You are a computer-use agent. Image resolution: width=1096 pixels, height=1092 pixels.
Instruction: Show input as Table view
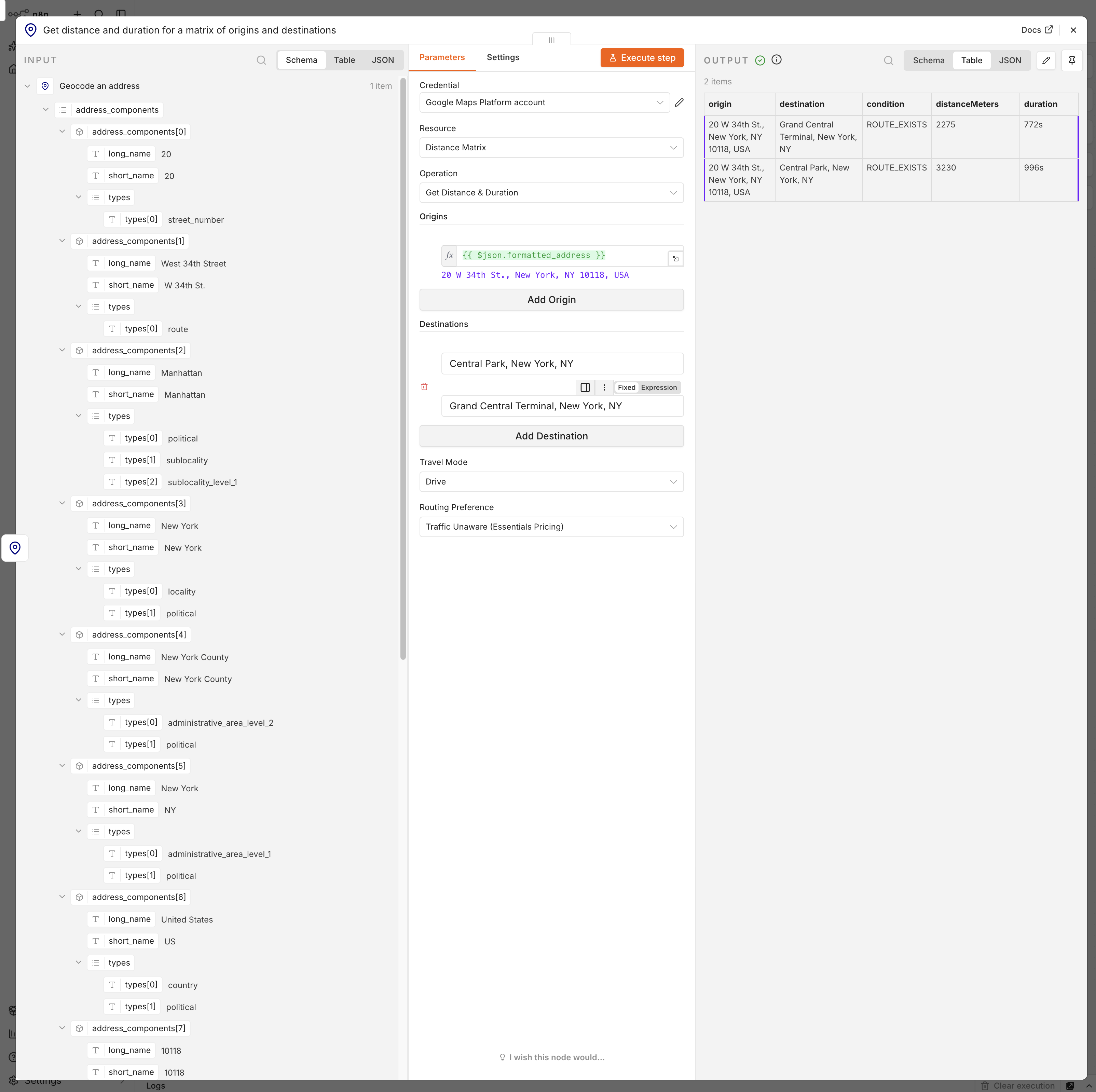click(344, 60)
